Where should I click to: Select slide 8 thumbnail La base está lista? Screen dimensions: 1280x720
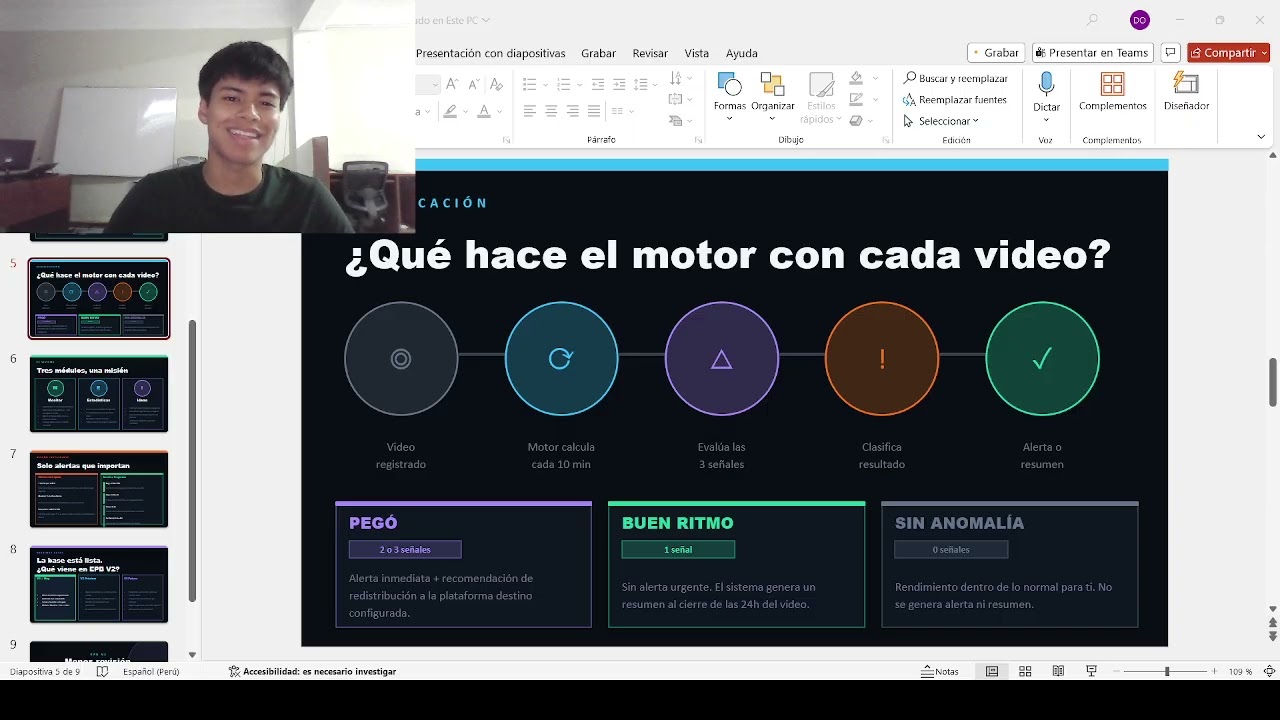pyautogui.click(x=99, y=584)
